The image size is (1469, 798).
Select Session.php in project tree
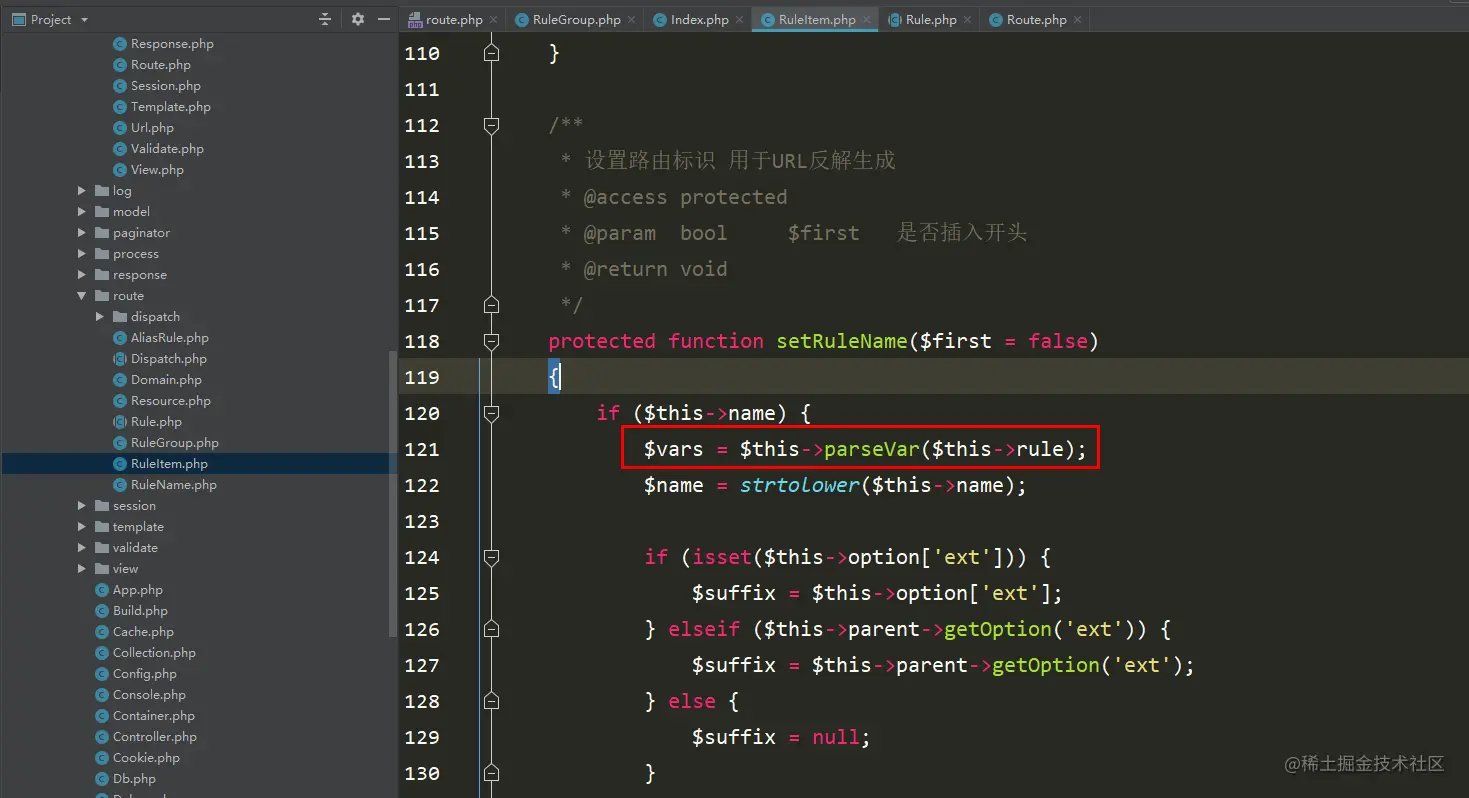click(x=165, y=85)
